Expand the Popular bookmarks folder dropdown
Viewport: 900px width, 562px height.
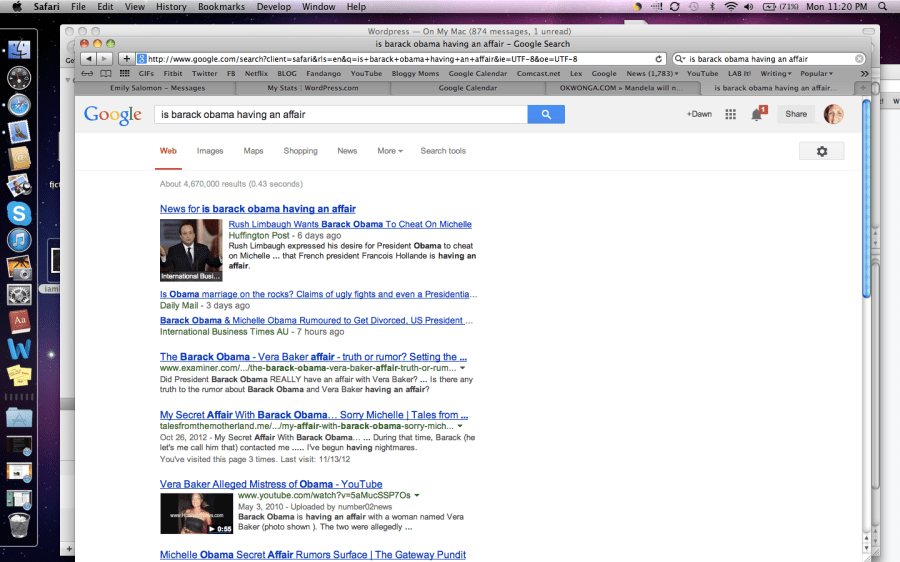pyautogui.click(x=816, y=73)
